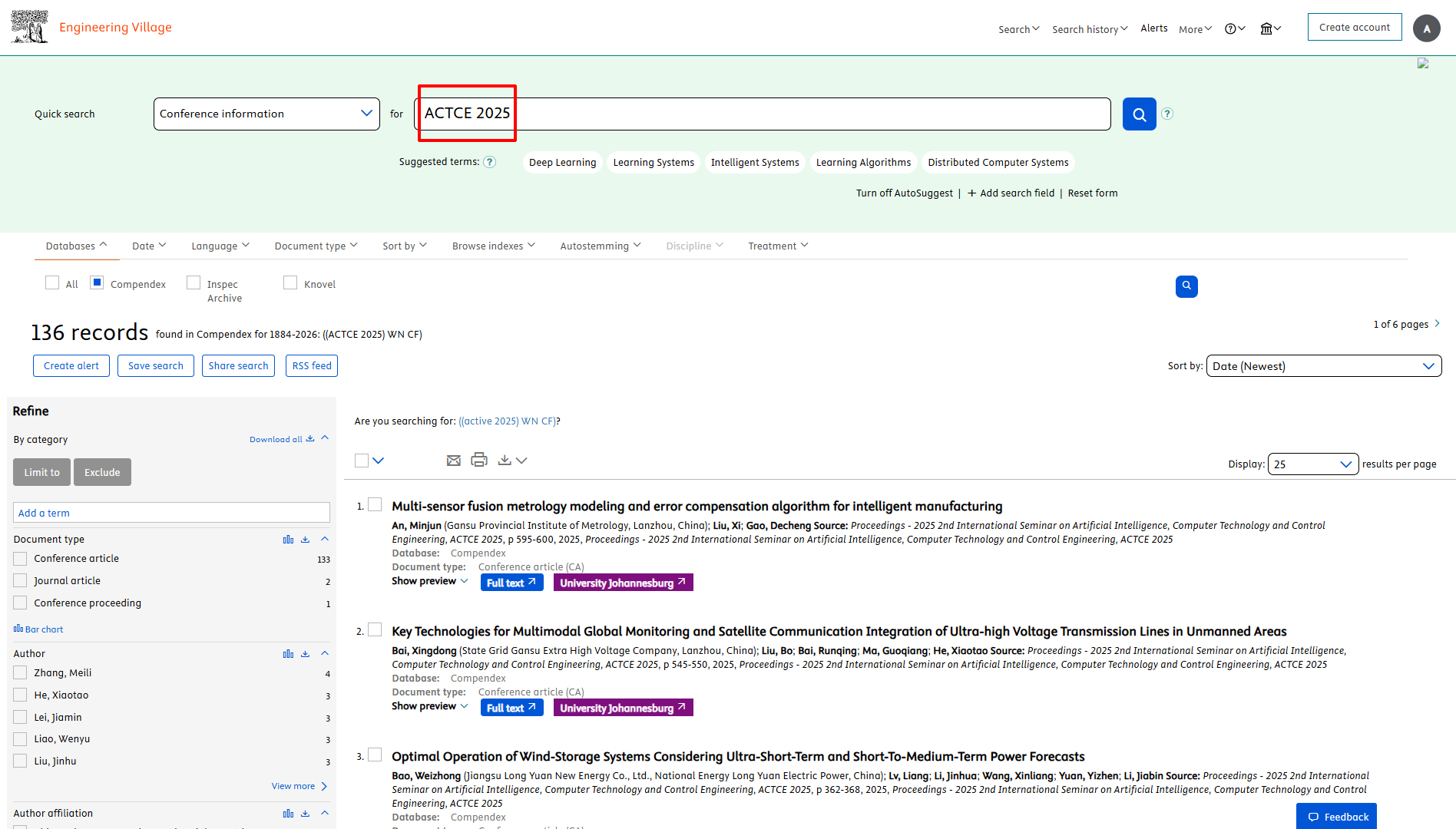This screenshot has width=1456, height=829.
Task: Click the Engineering Village tree logo
Action: coord(29,27)
